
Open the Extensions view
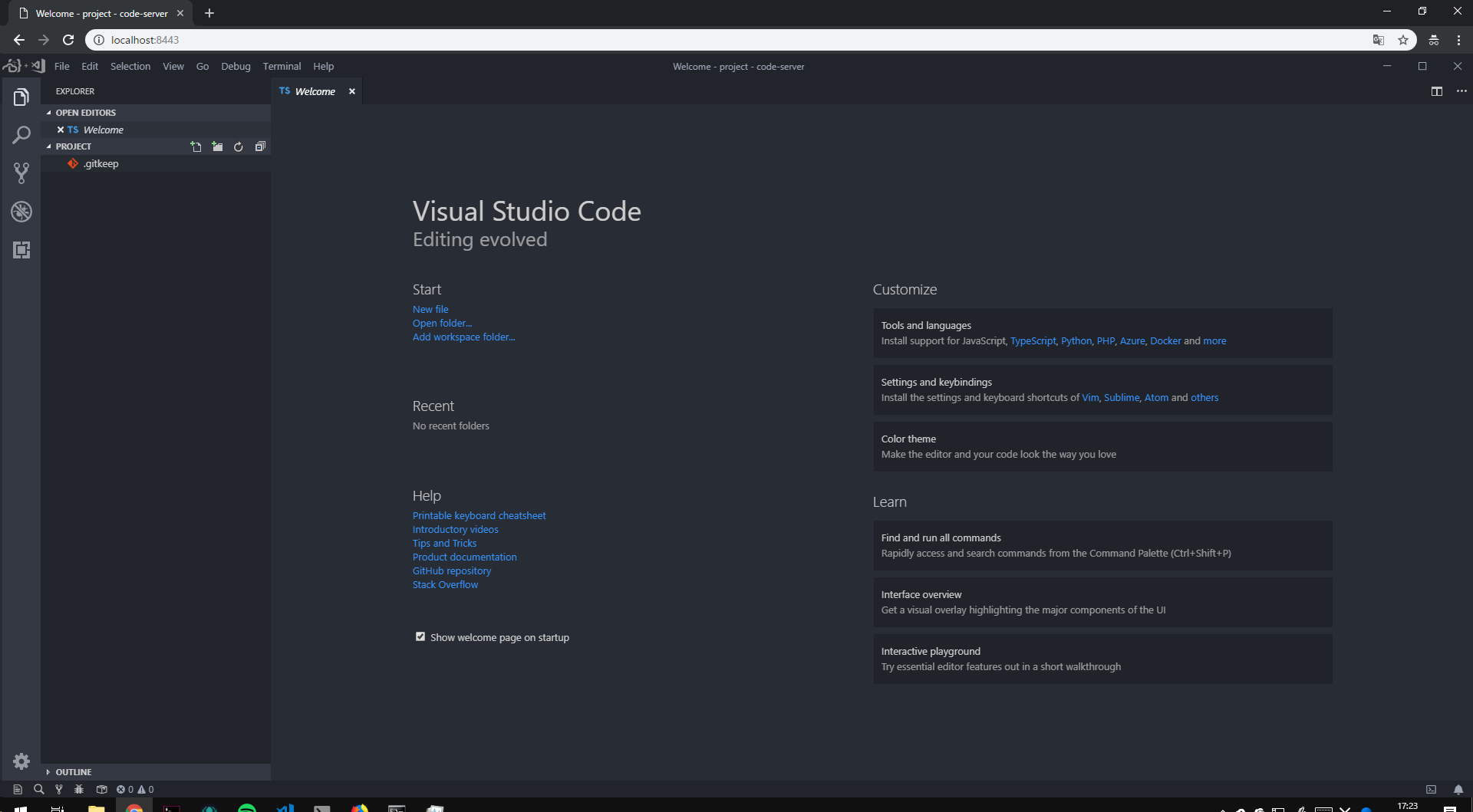[21, 250]
